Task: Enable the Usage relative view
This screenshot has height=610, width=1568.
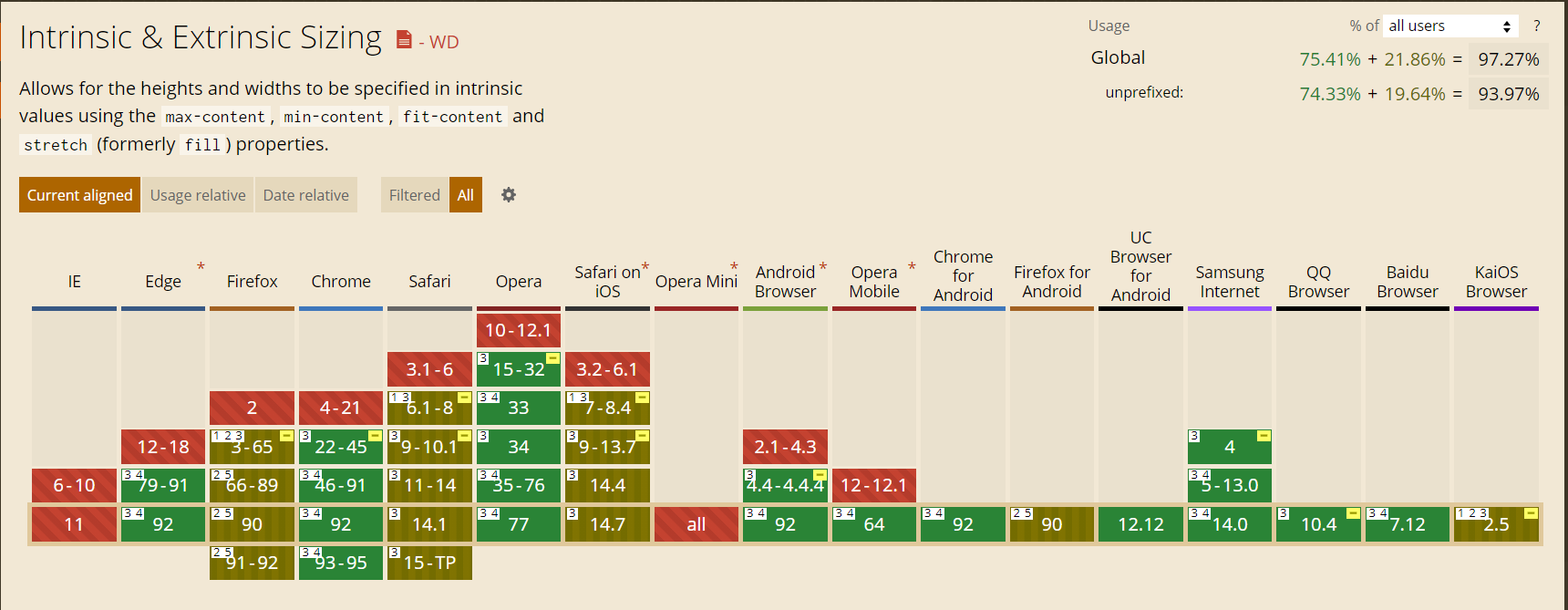Action: point(198,195)
